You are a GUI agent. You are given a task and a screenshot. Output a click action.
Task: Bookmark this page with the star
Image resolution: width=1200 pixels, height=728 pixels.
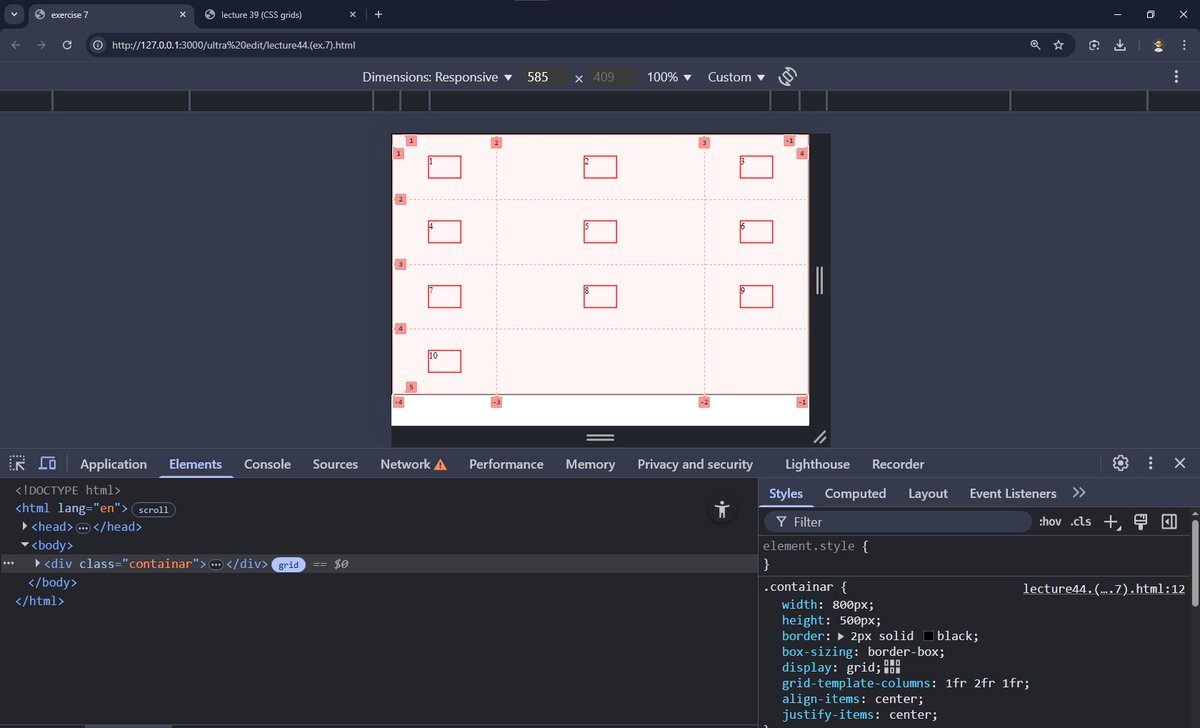coord(1058,45)
